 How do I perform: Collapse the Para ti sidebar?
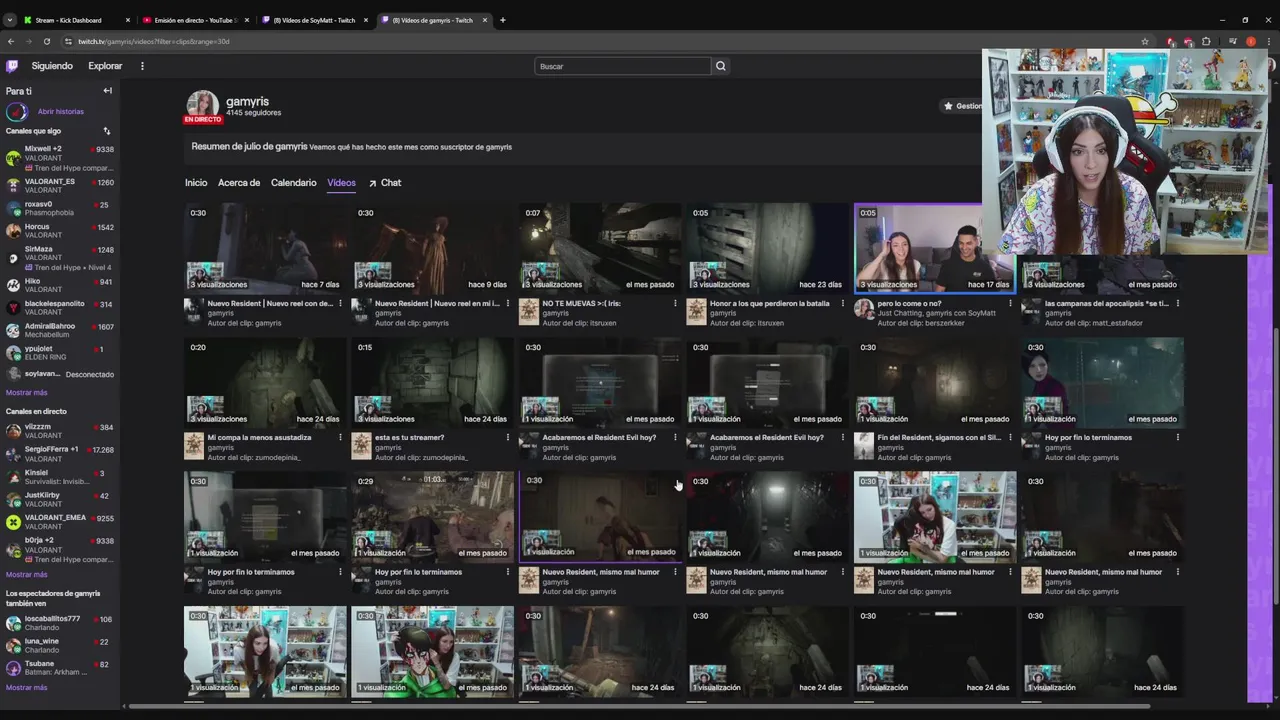(107, 91)
